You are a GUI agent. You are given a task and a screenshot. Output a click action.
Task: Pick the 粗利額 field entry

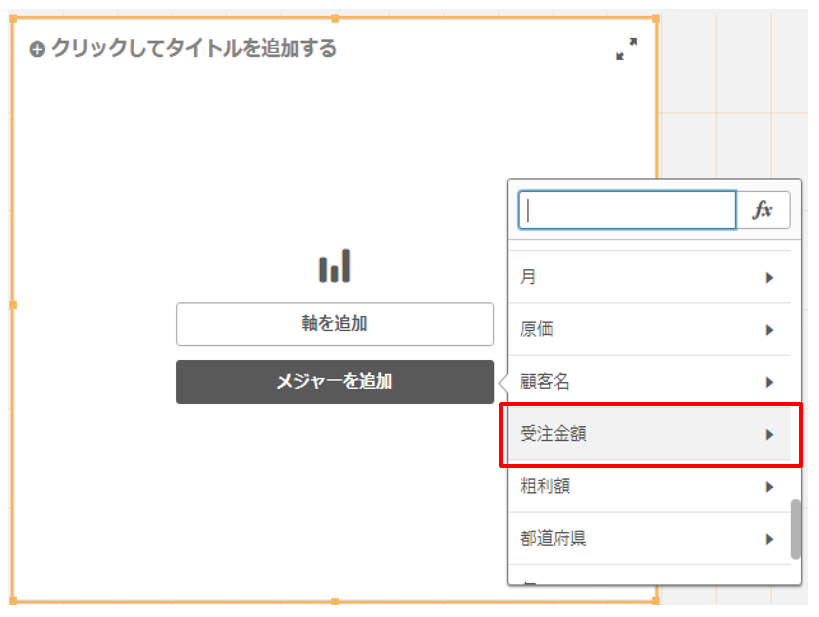545,487
